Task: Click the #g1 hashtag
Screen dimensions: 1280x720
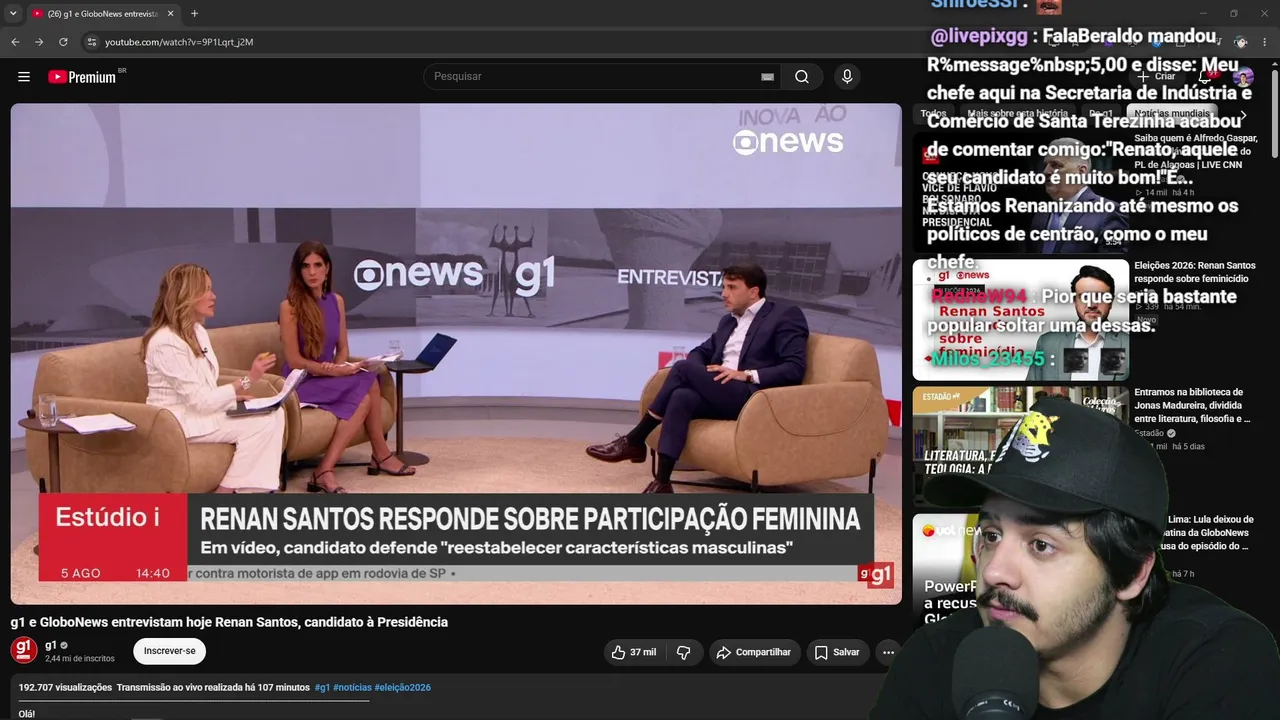Action: click(x=322, y=688)
